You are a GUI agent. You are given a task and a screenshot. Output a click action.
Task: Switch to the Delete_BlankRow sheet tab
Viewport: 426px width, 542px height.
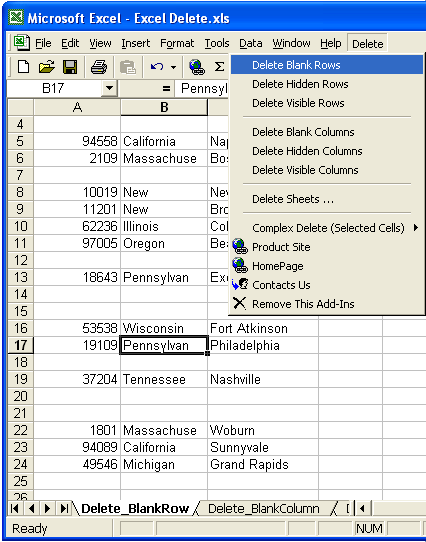pos(135,508)
